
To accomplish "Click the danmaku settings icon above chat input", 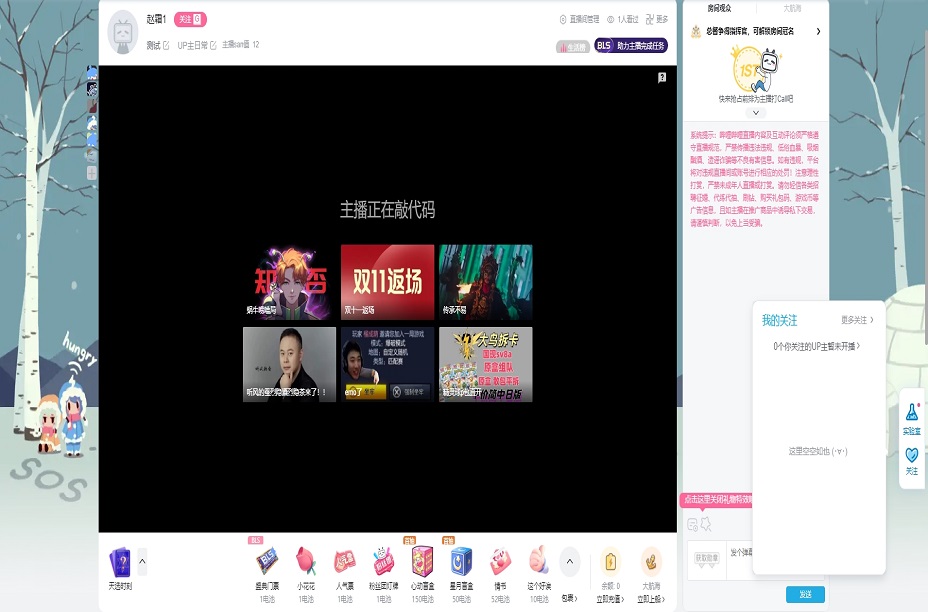I will pos(692,524).
